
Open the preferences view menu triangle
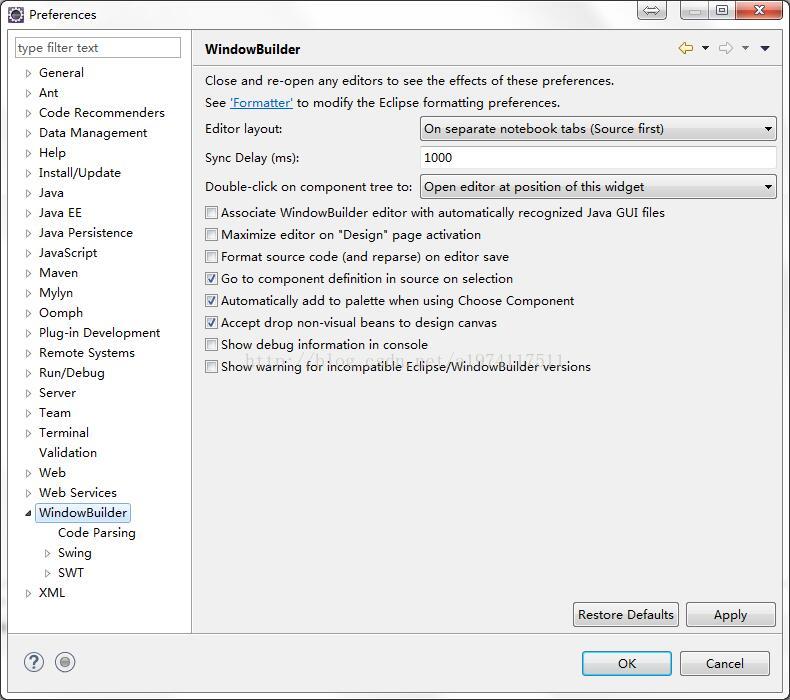click(765, 48)
